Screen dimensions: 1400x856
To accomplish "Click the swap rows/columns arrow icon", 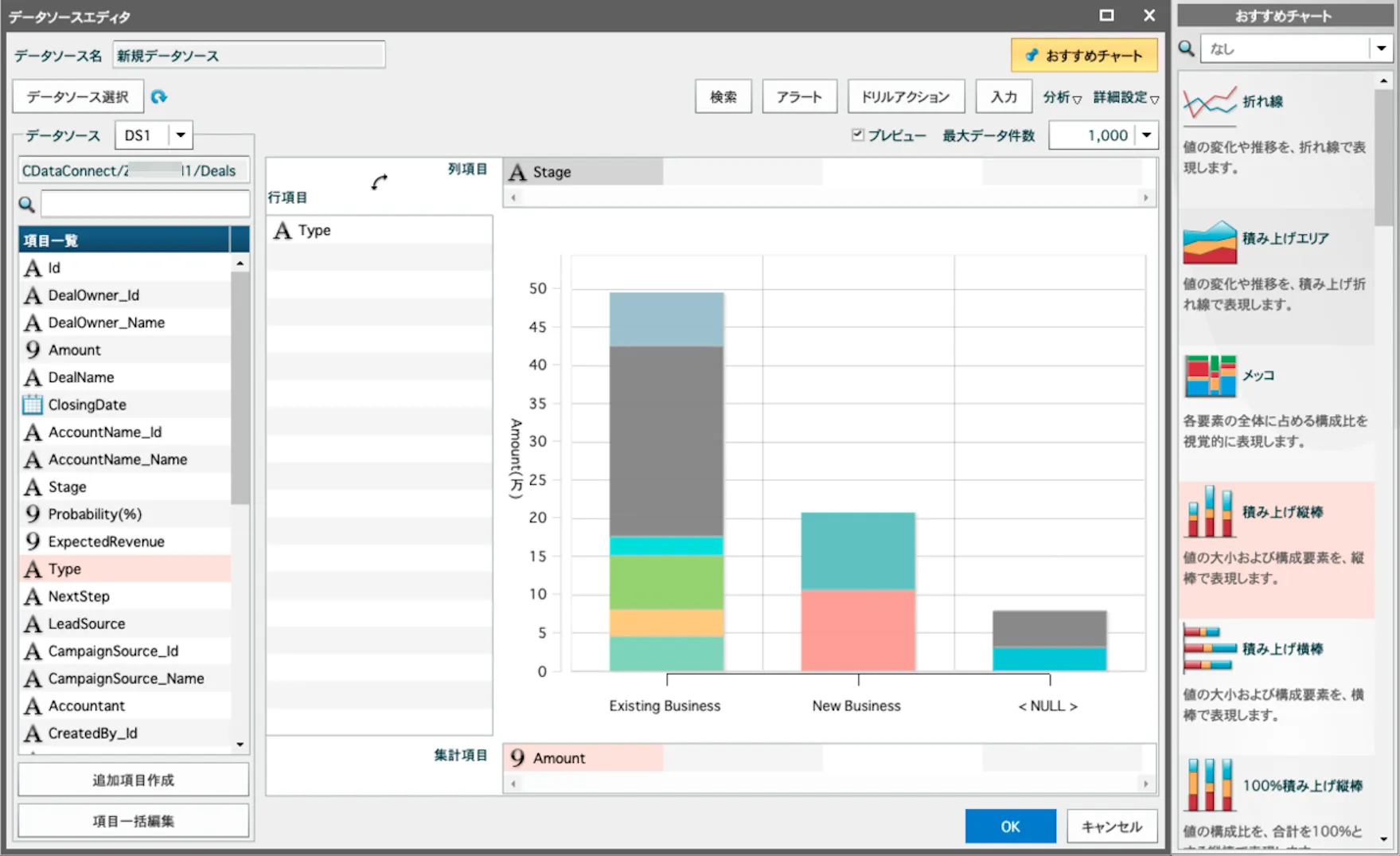I will [x=380, y=182].
